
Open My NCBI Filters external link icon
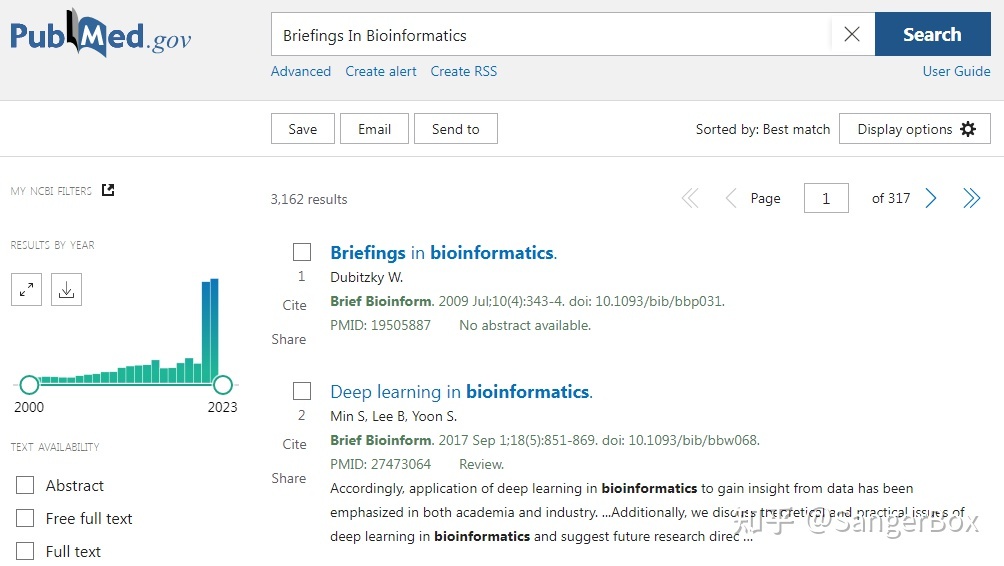[x=108, y=190]
